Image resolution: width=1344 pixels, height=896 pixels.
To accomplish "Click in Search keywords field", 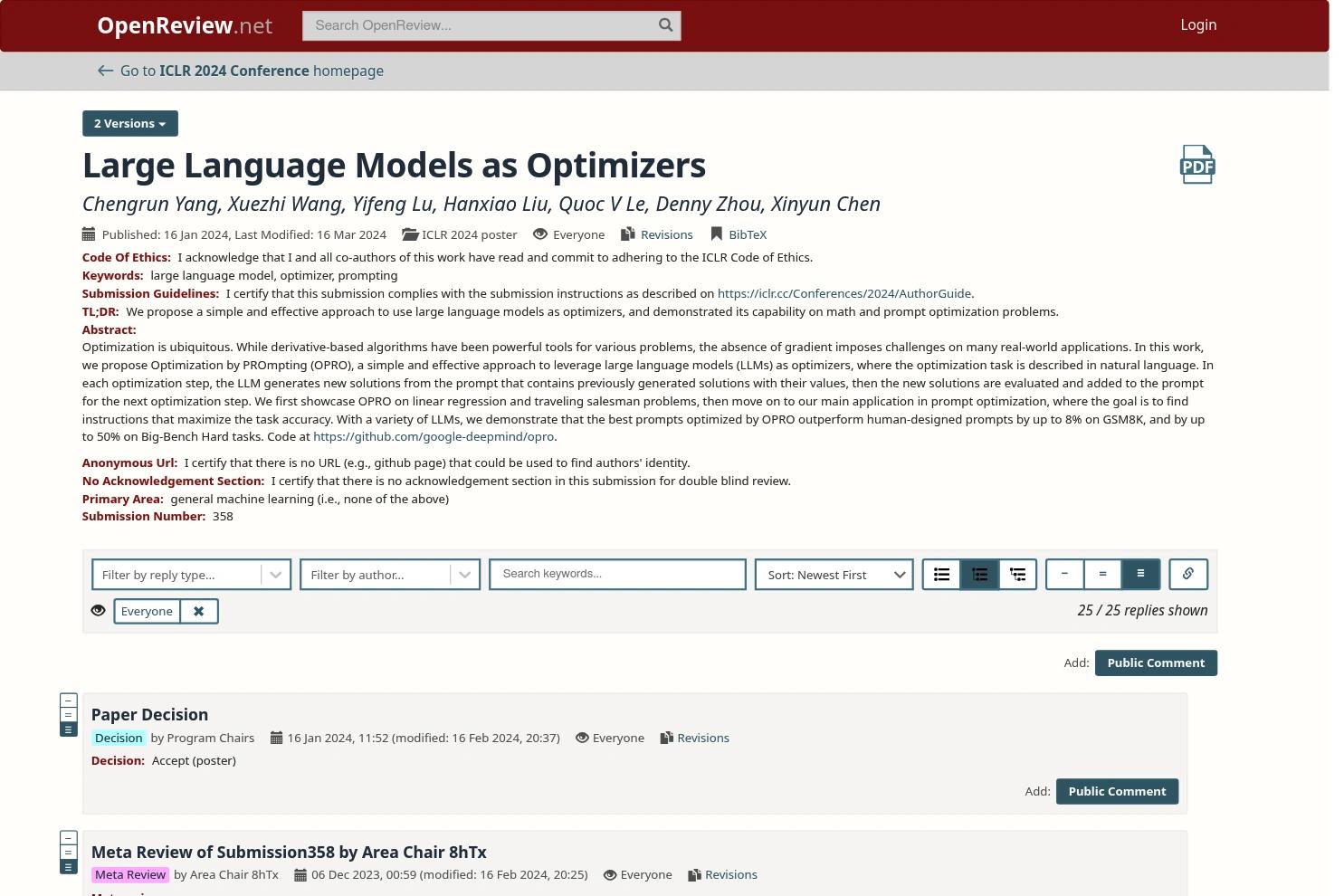I will (617, 574).
